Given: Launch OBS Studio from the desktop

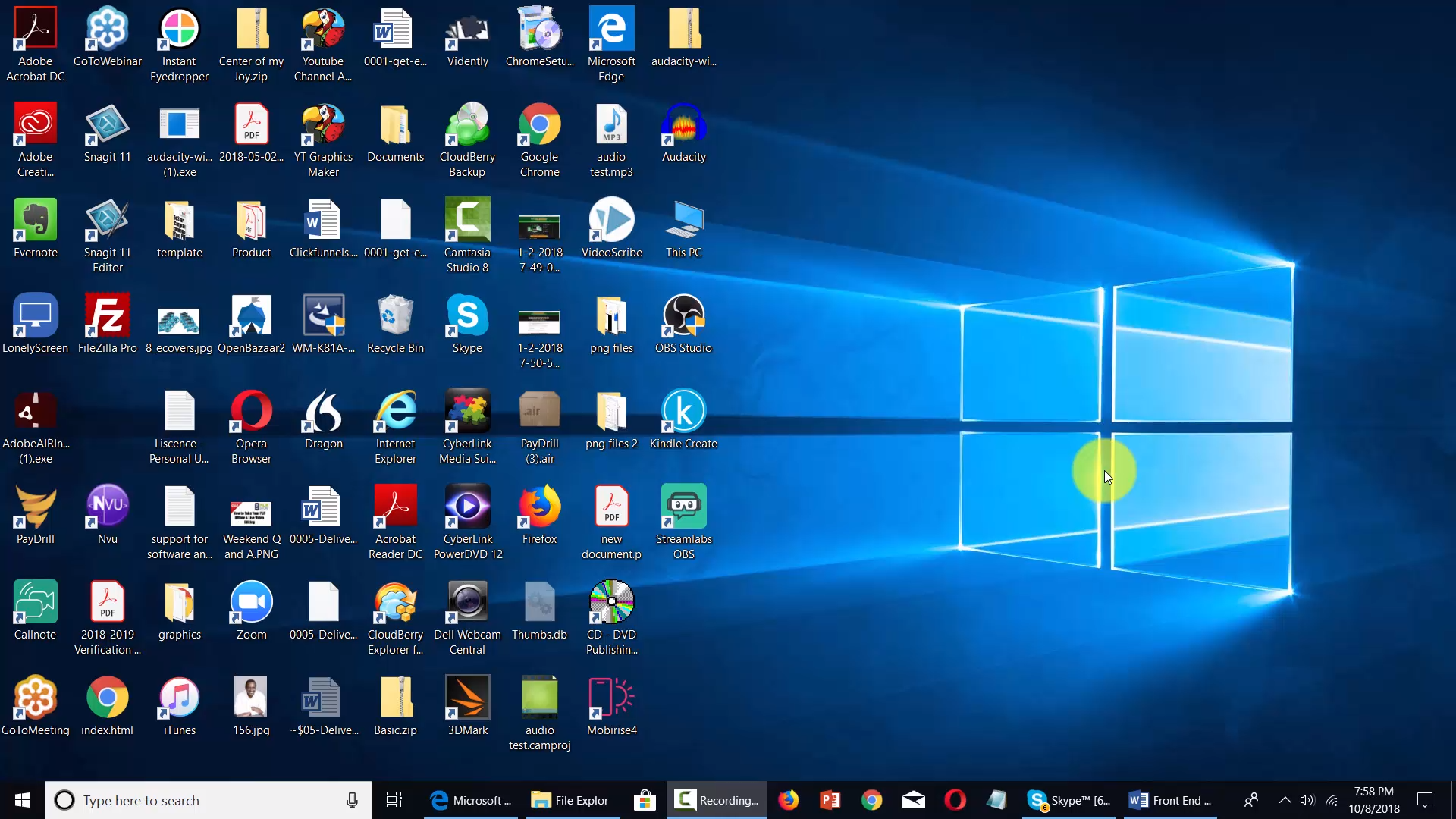Looking at the screenshot, I should (683, 323).
